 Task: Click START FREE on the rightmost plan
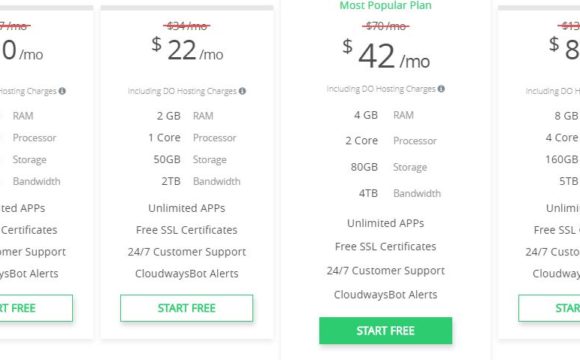(549, 308)
